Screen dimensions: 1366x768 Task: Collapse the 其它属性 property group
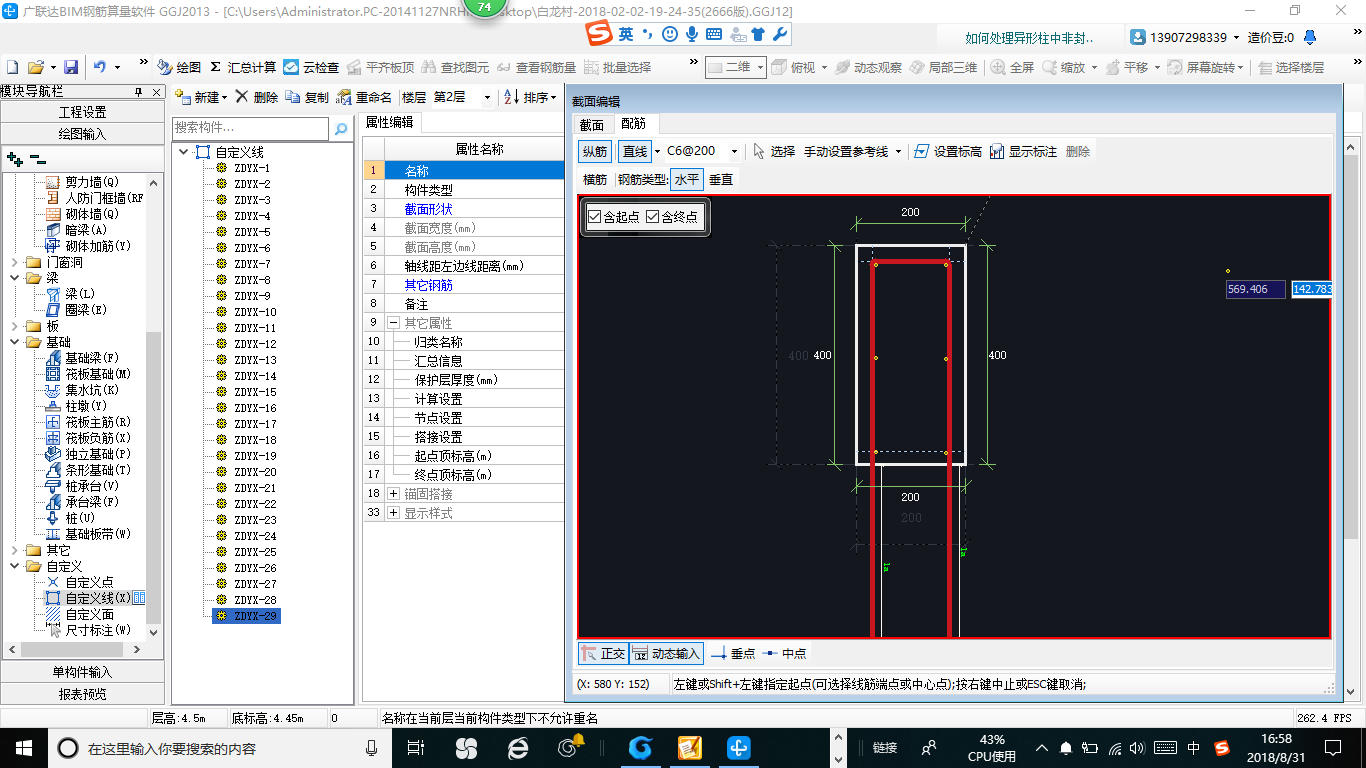[393, 323]
